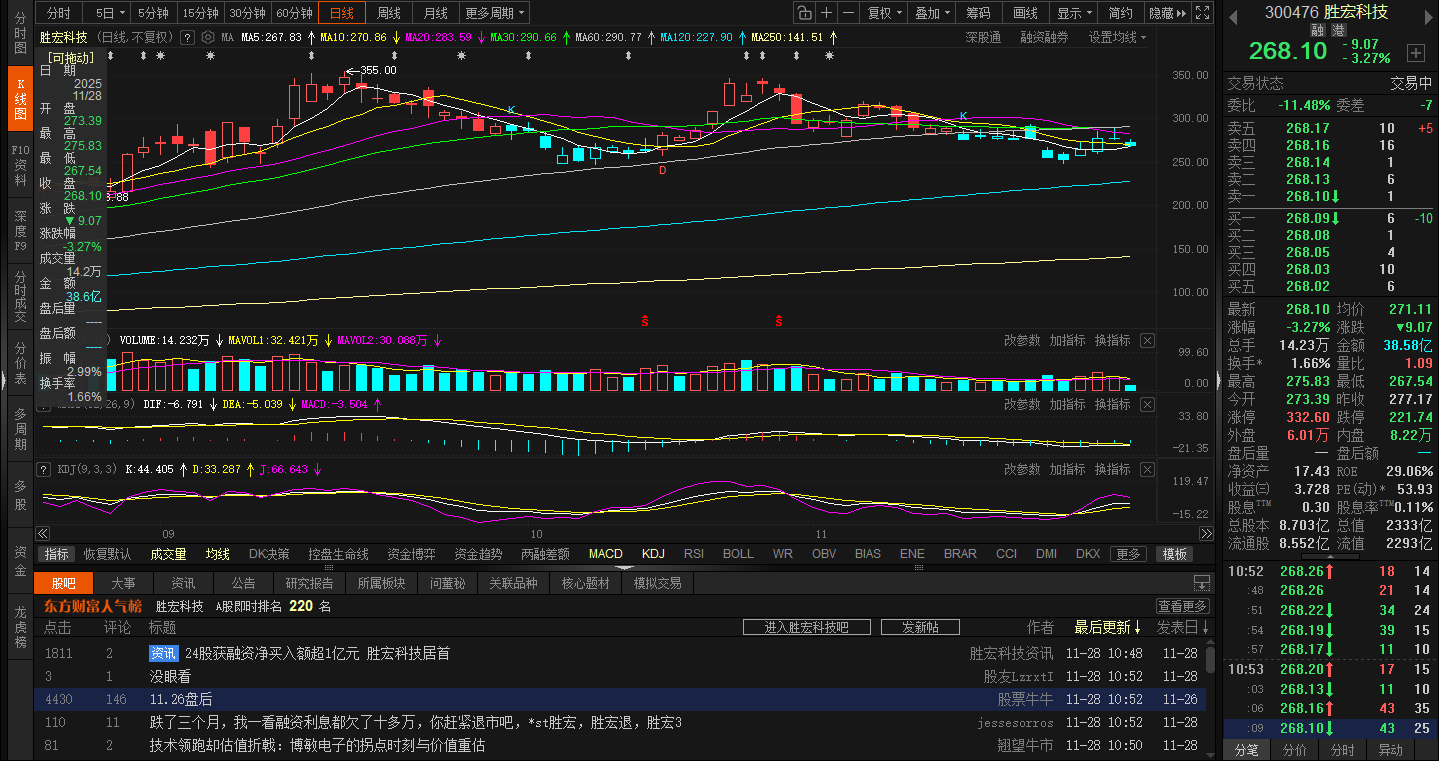Image resolution: width=1439 pixels, height=761 pixels.
Task: Open 显示 display dropdown
Action: [x=1074, y=13]
